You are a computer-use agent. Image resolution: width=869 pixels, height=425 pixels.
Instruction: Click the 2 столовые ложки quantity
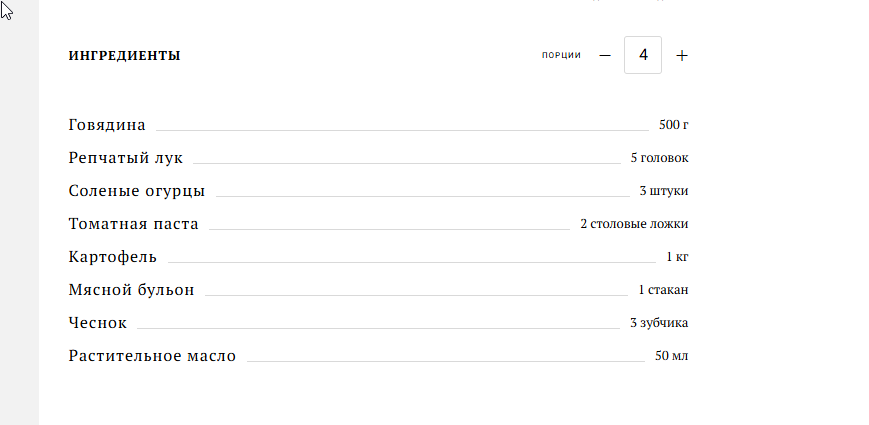(635, 224)
